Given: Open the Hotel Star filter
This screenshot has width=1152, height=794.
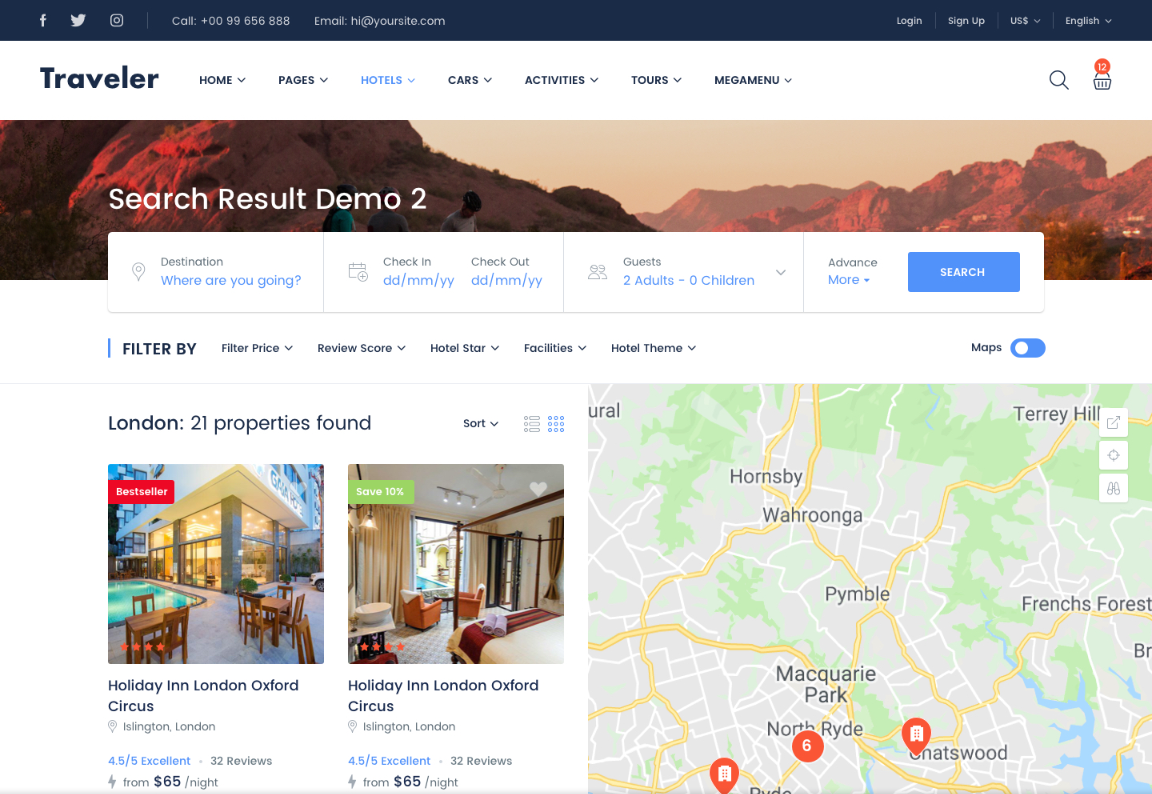Looking at the screenshot, I should 464,348.
